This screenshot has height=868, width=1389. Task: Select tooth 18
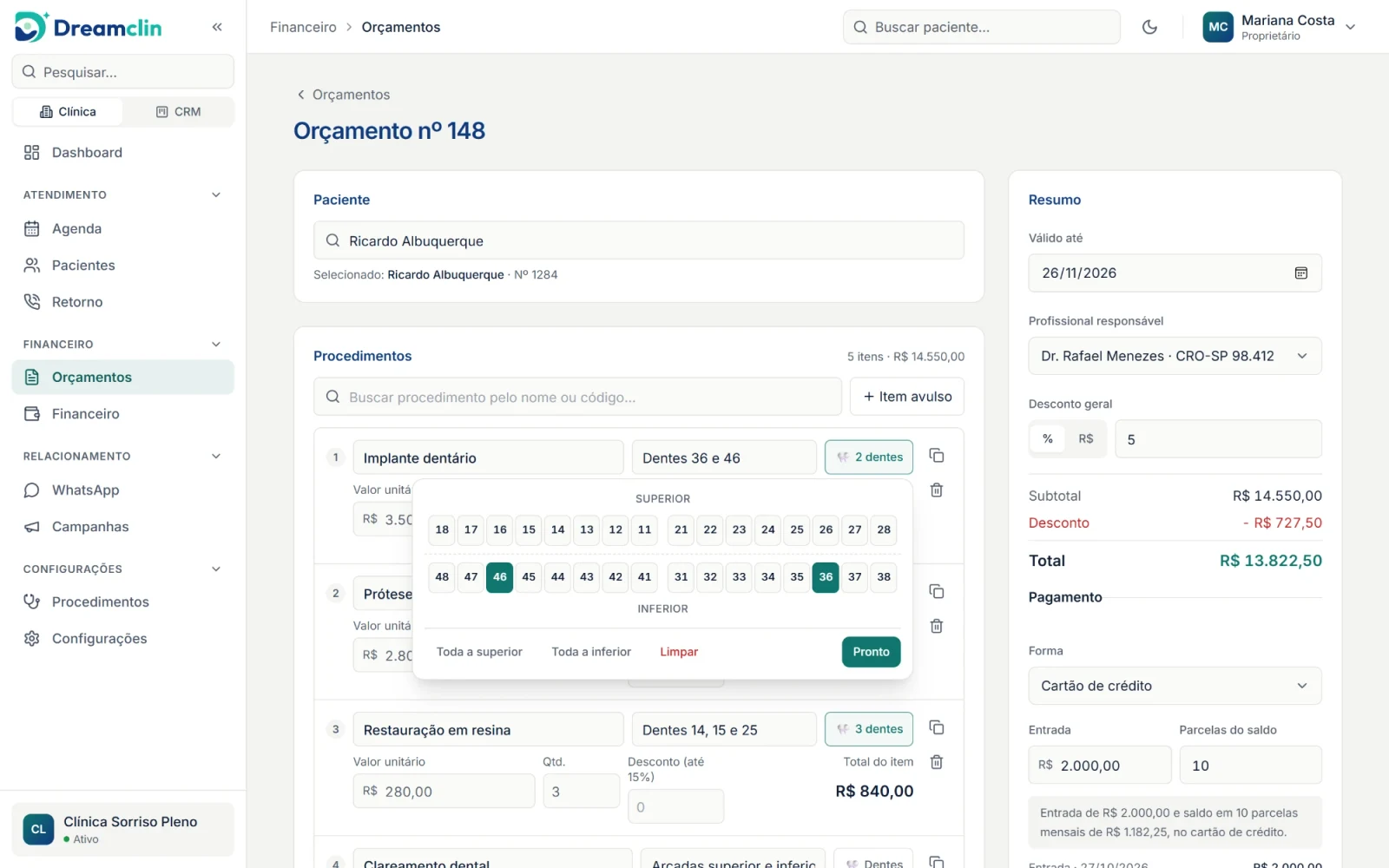[442, 529]
